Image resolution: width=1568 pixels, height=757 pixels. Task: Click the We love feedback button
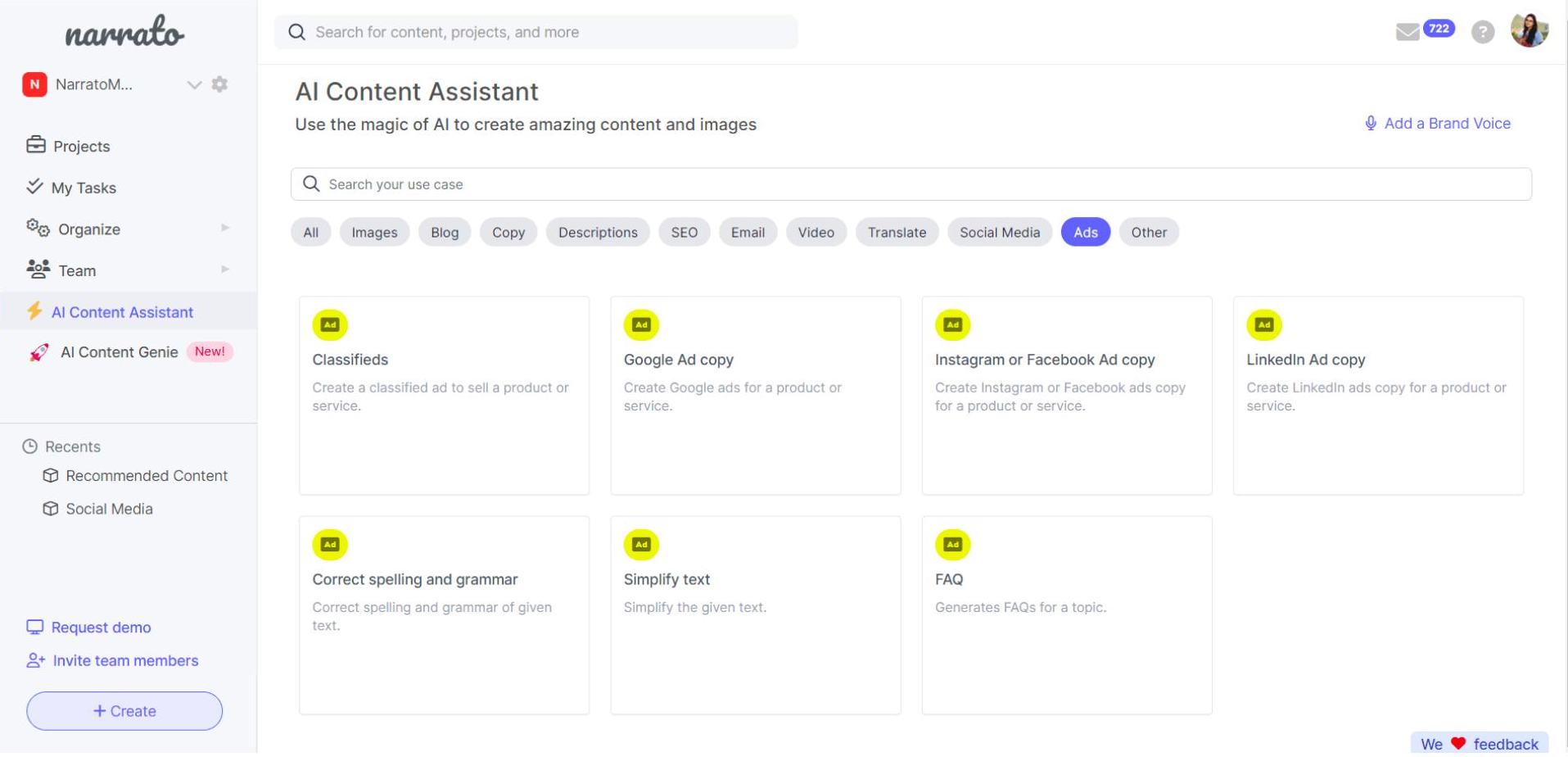(x=1480, y=745)
